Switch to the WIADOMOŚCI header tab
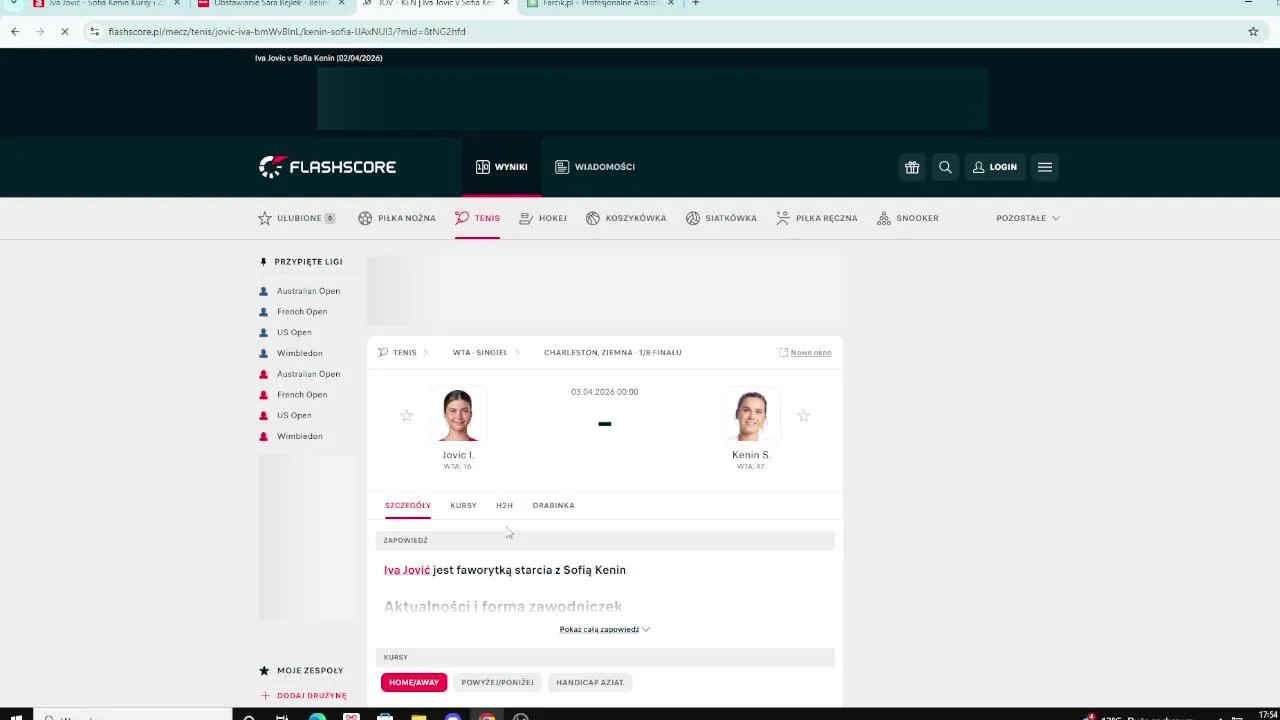This screenshot has height=720, width=1280. [x=595, y=167]
